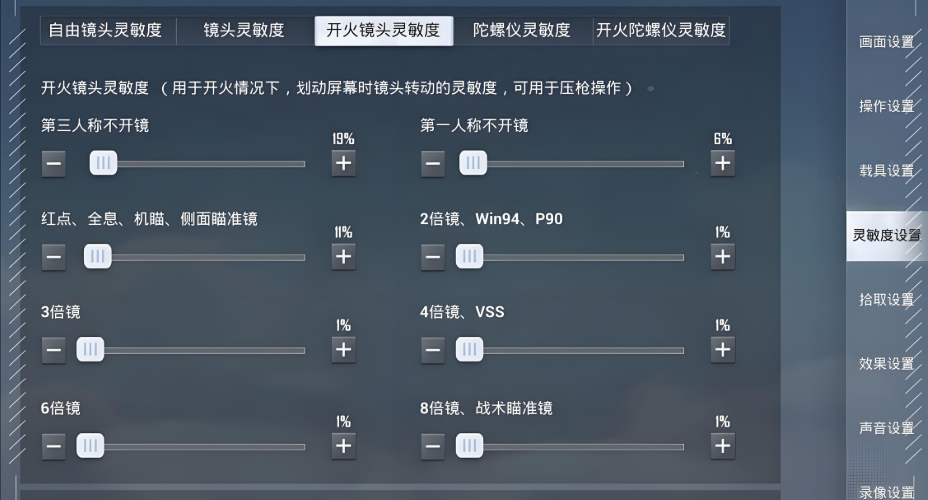
Task: Tap minus icon for 6倍镜 sensitivity
Action: 54,445
